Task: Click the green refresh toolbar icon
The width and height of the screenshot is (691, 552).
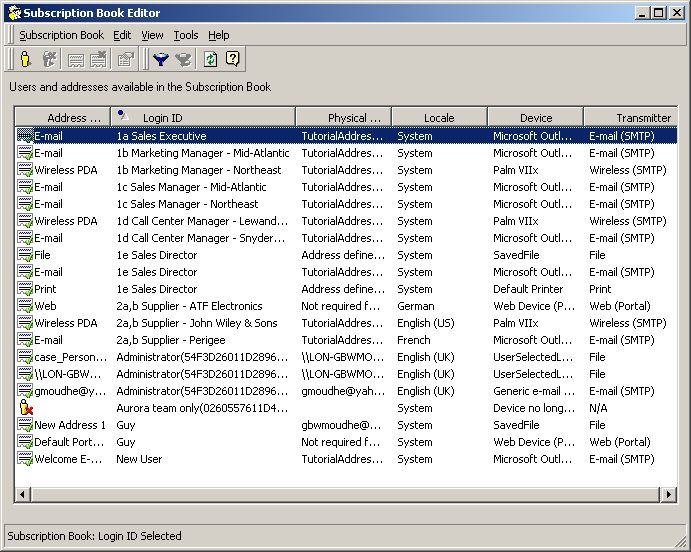Action: (x=210, y=60)
